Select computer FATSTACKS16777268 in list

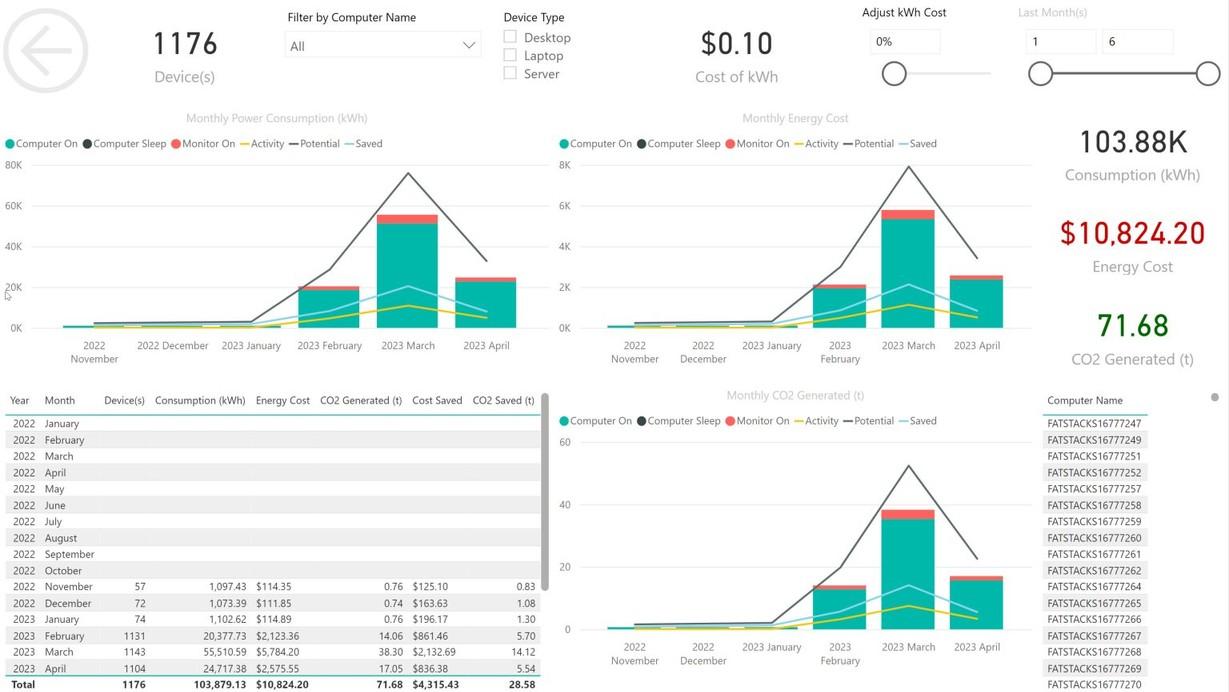(x=1094, y=652)
